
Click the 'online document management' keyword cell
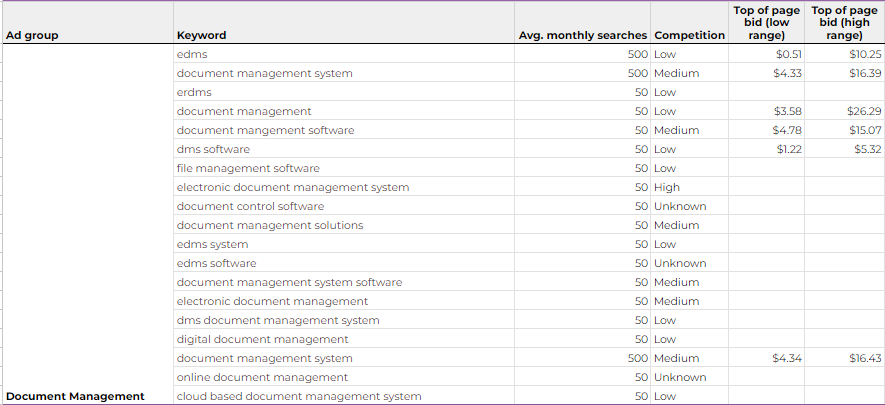(262, 377)
